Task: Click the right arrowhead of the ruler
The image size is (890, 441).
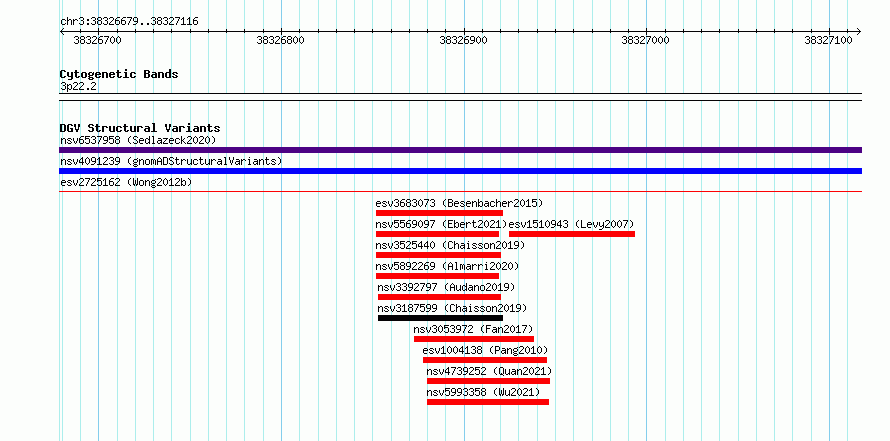Action: (x=858, y=31)
